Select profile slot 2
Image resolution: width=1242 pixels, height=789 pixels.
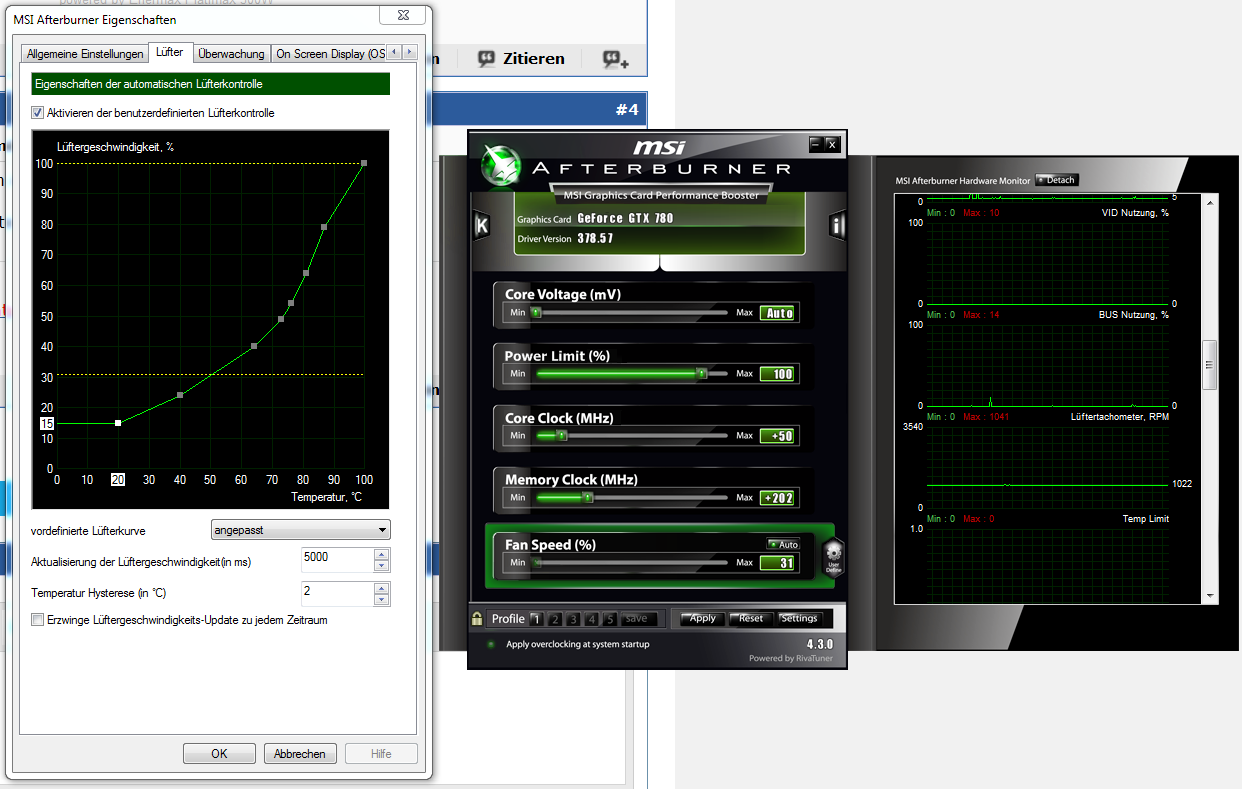[x=554, y=619]
